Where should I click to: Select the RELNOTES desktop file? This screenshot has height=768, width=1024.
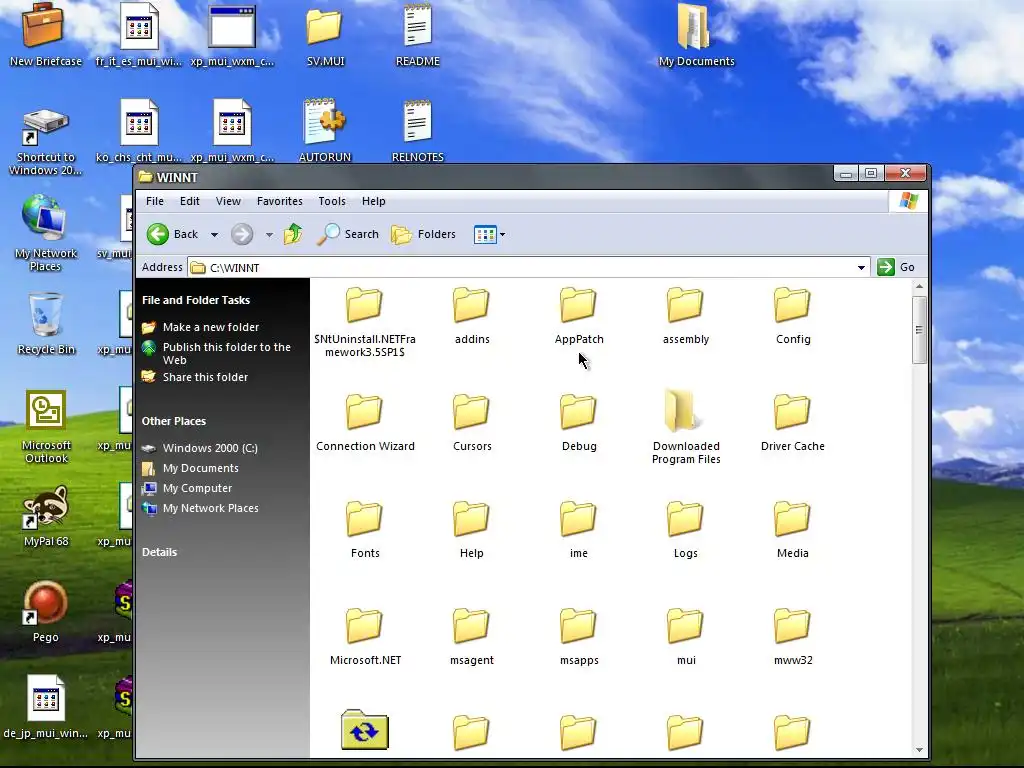click(x=417, y=131)
